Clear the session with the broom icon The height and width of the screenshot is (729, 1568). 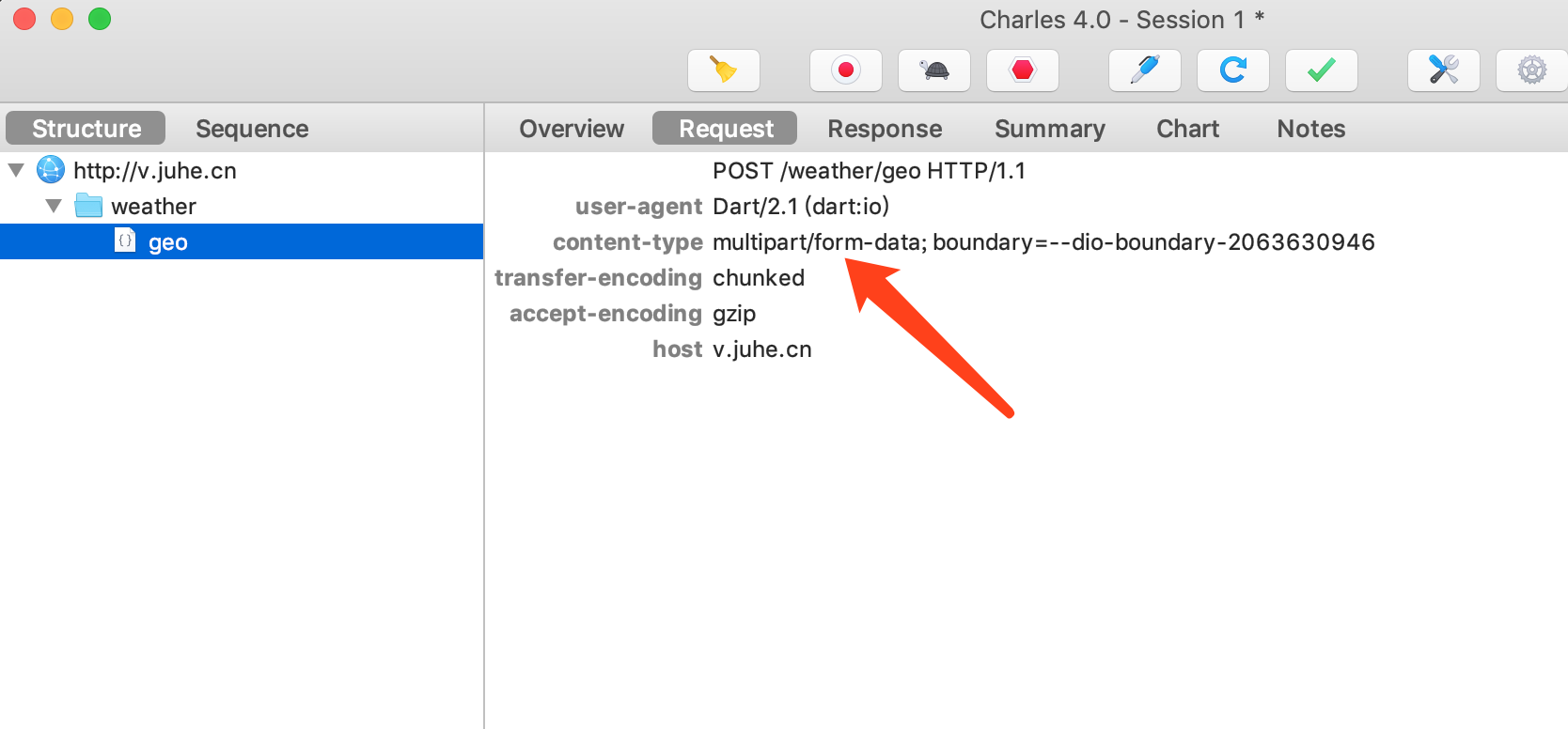click(x=723, y=70)
